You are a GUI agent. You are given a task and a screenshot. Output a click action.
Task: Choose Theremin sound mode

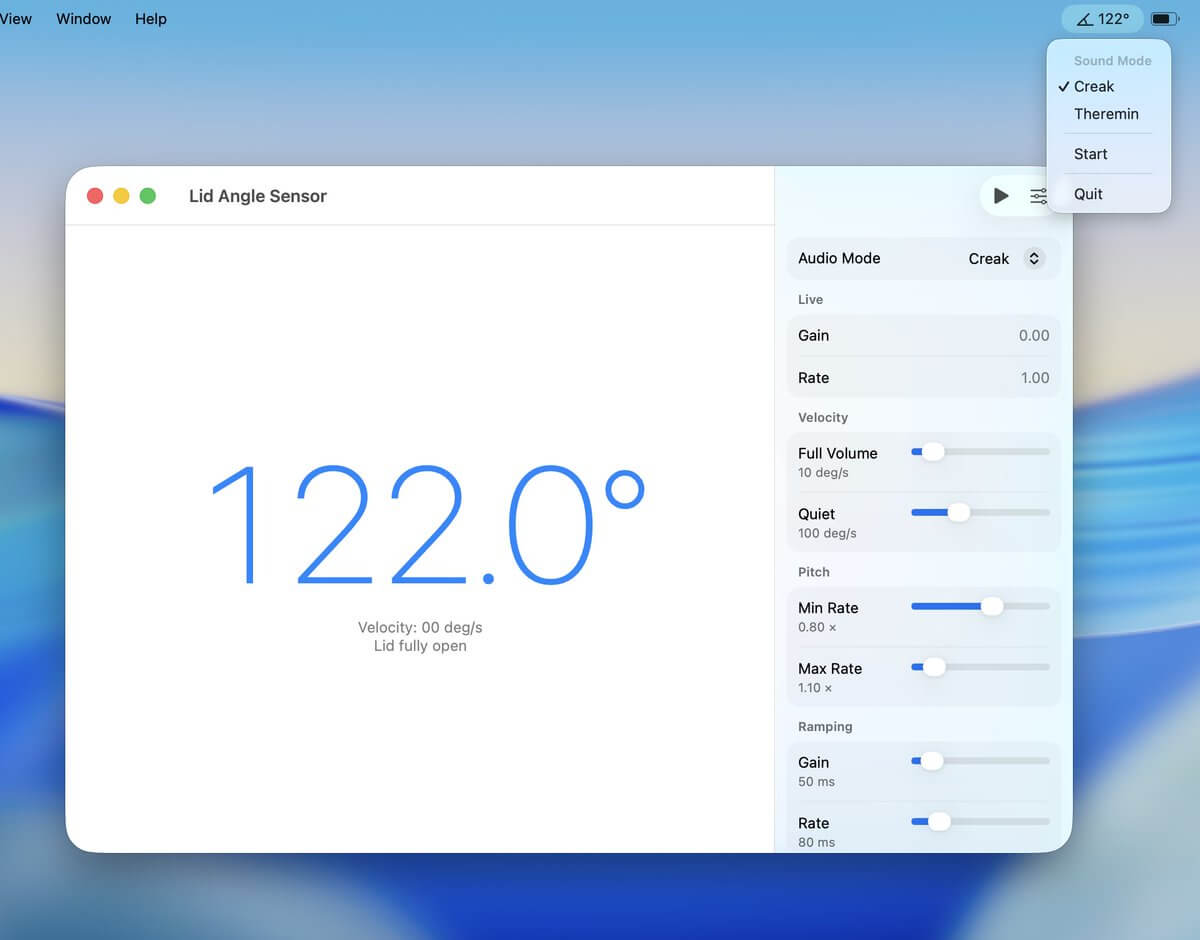click(1106, 114)
